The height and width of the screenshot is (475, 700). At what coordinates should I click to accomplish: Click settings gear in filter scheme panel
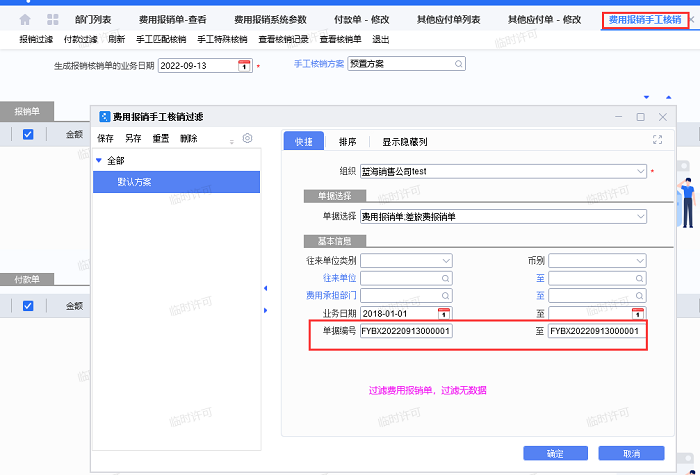[248, 139]
